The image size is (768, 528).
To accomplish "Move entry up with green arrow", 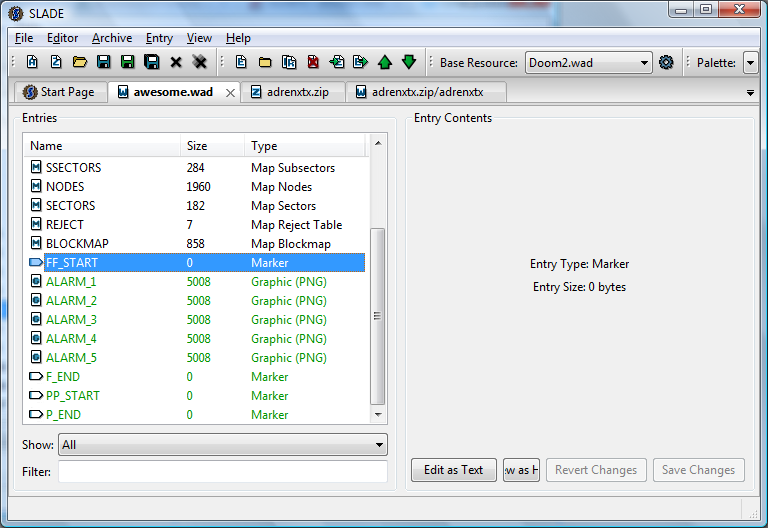I will point(384,62).
